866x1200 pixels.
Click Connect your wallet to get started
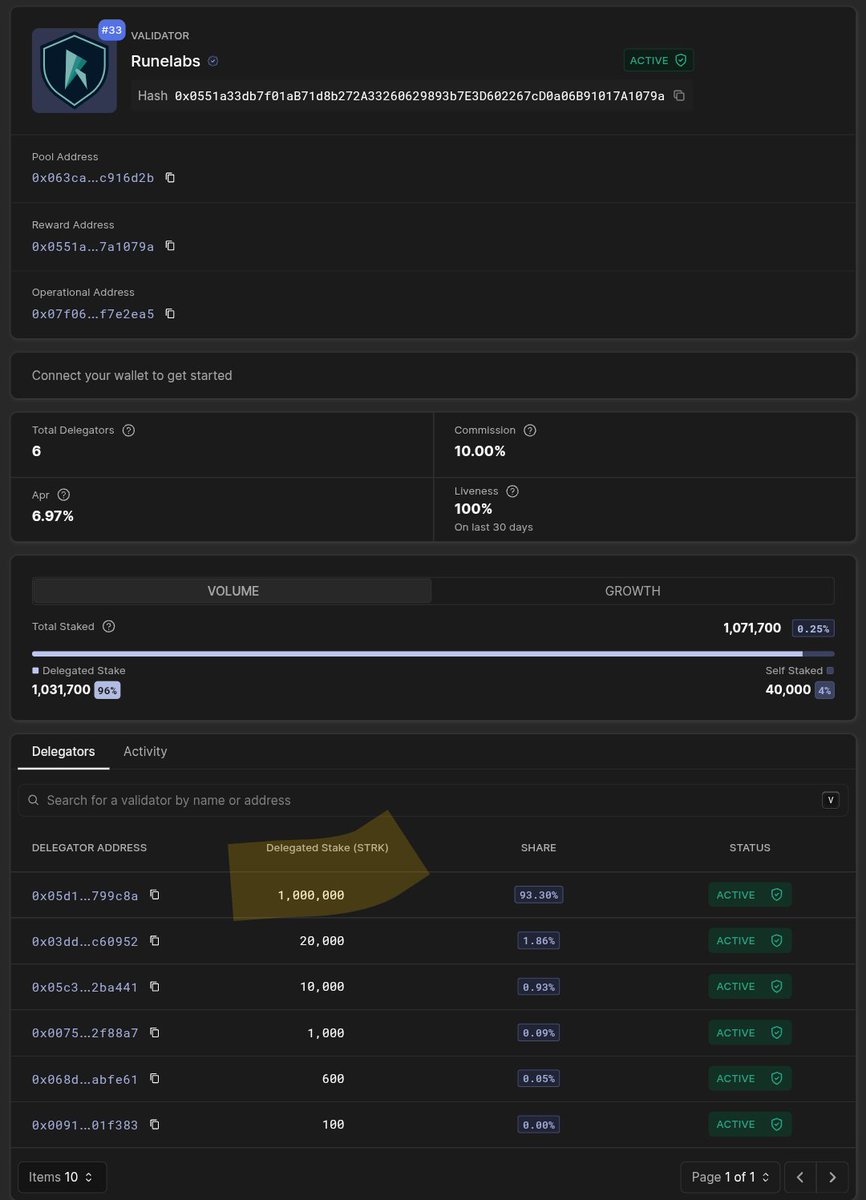point(132,375)
